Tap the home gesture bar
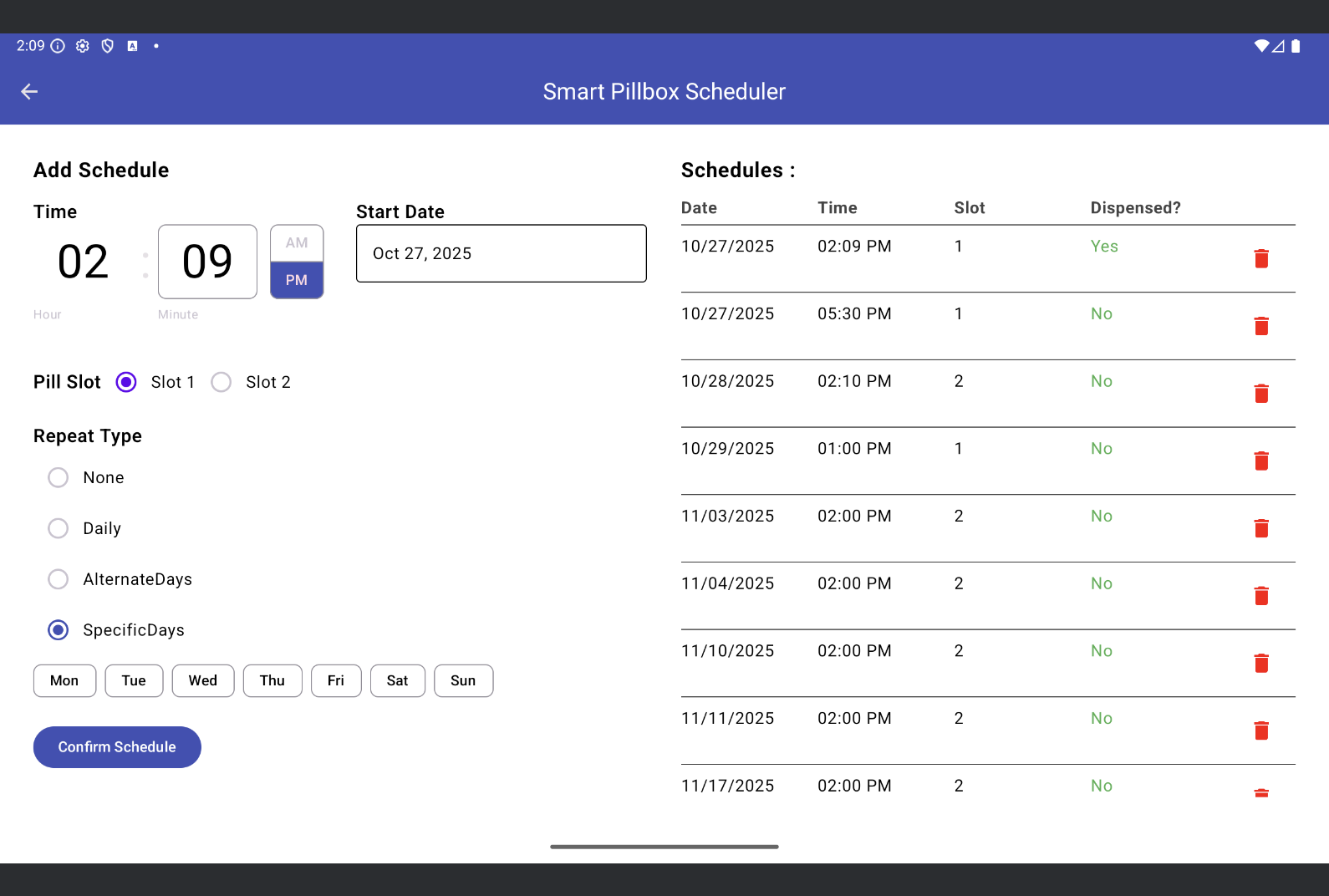The image size is (1329, 896). [664, 847]
